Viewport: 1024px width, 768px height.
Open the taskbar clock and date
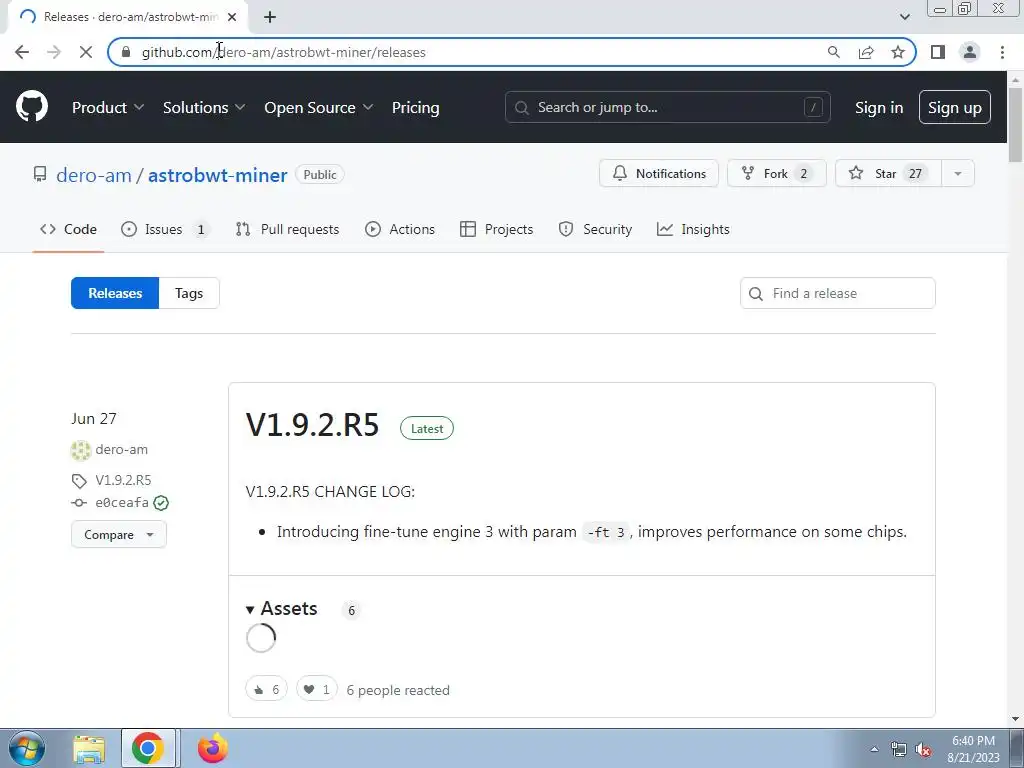973,749
